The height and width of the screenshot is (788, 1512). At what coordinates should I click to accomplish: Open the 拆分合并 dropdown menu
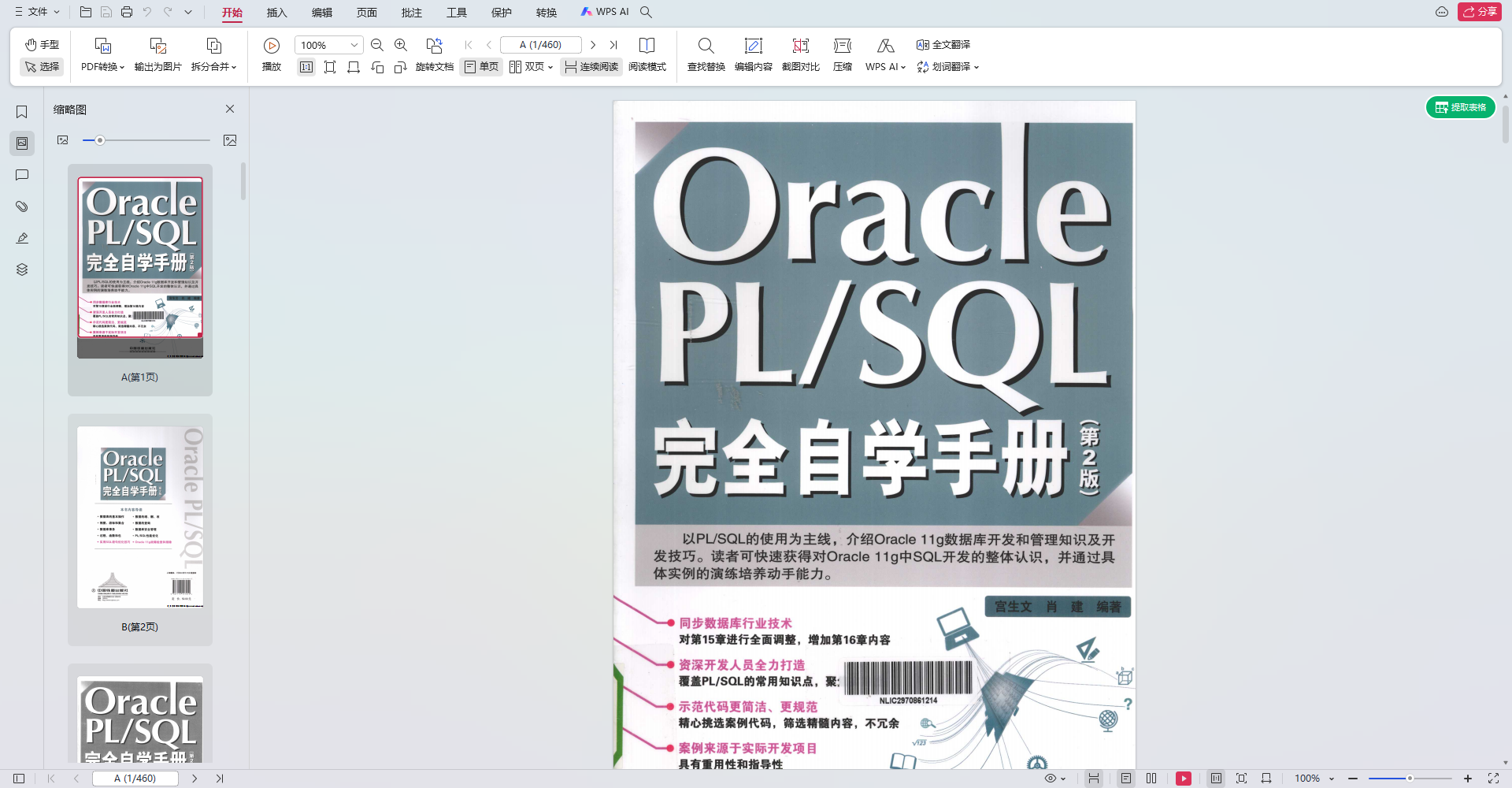[x=213, y=67]
